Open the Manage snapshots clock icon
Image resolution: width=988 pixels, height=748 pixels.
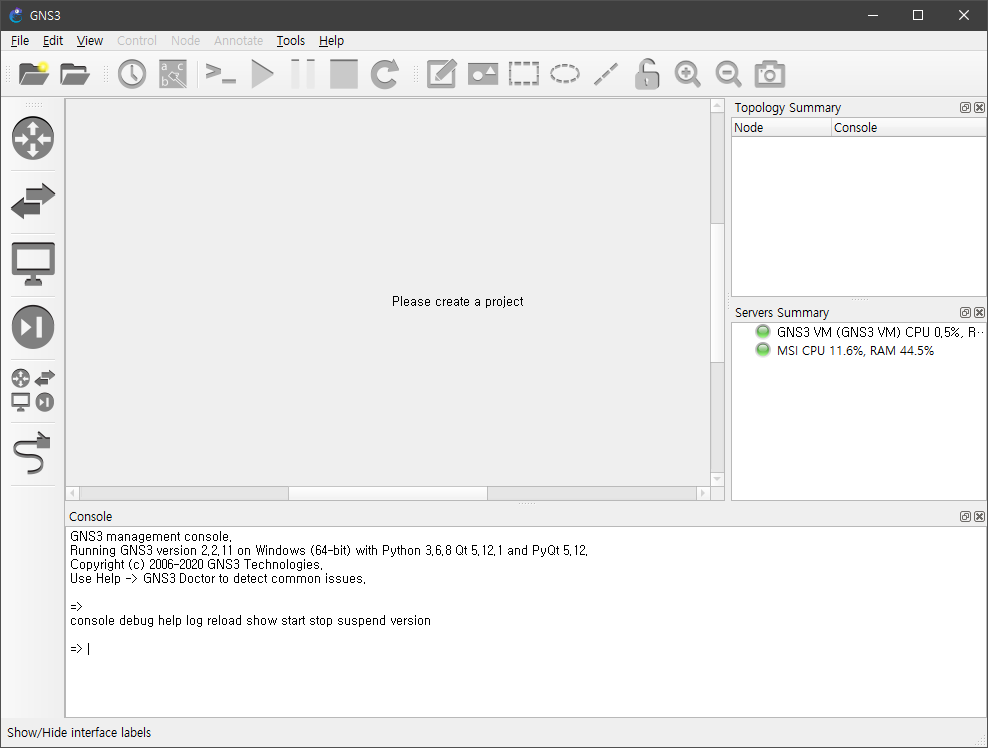click(x=132, y=74)
